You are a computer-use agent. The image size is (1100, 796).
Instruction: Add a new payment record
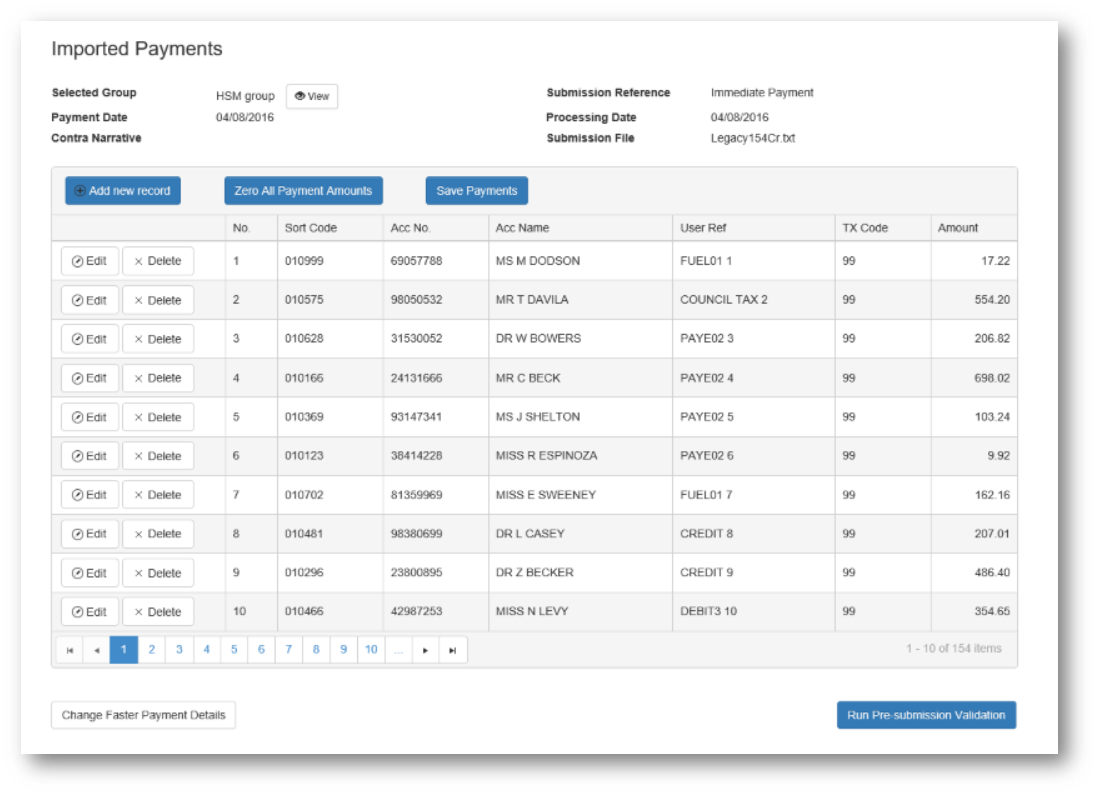pyautogui.click(x=123, y=191)
